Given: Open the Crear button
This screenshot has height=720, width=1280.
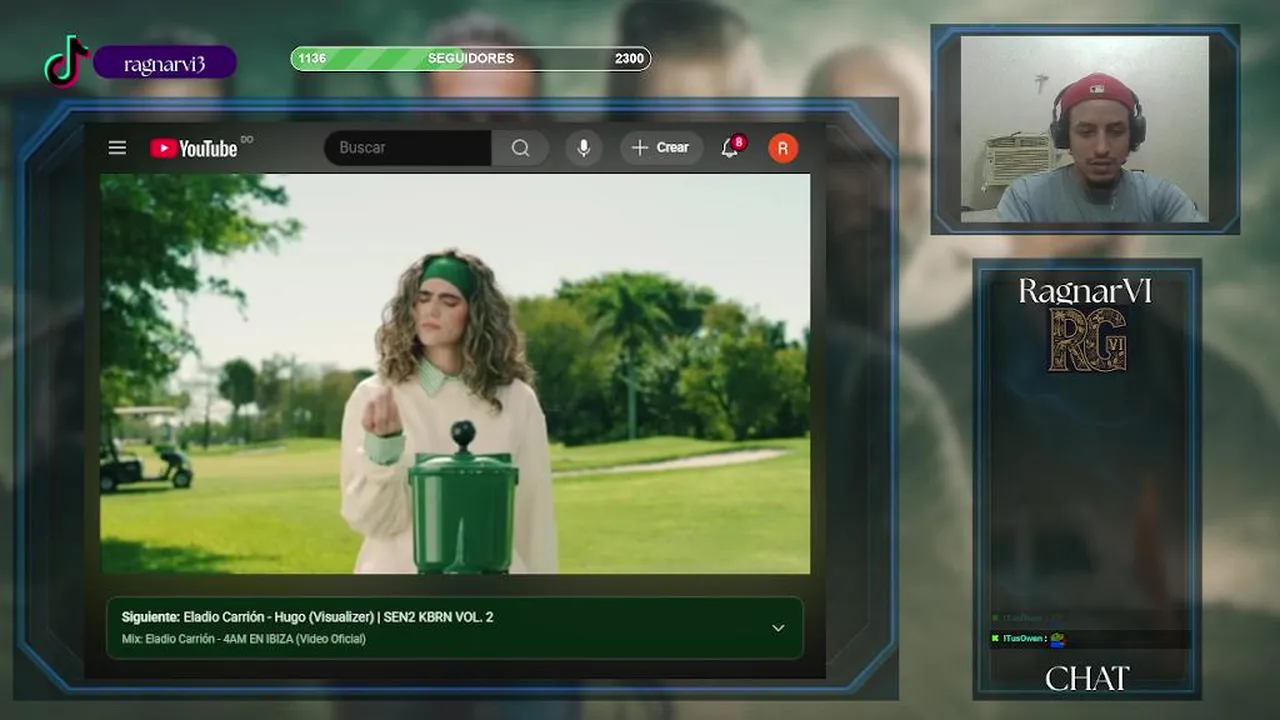Looking at the screenshot, I should [661, 148].
